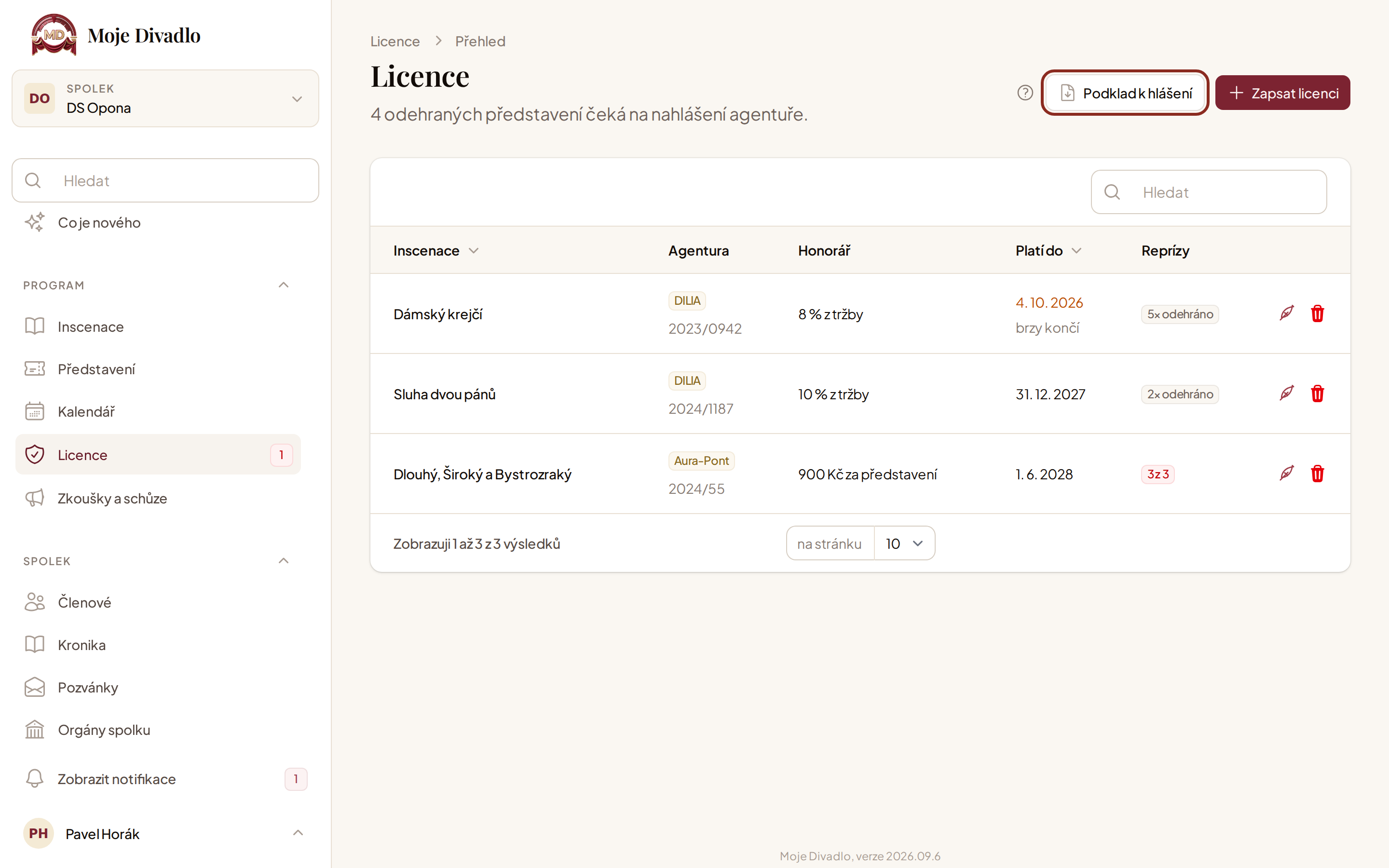Click the building icon beside Orgány spolku
This screenshot has width=1389, height=868.
[34, 729]
